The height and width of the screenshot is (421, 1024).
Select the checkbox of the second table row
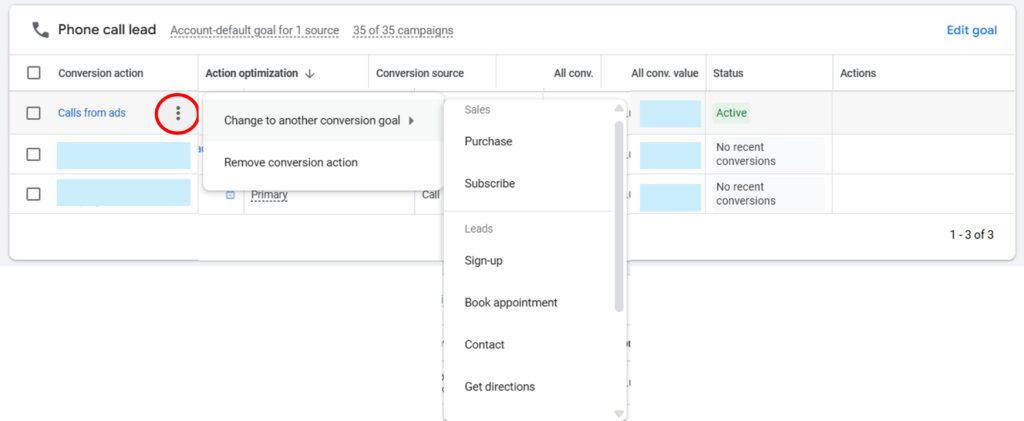coord(33,154)
